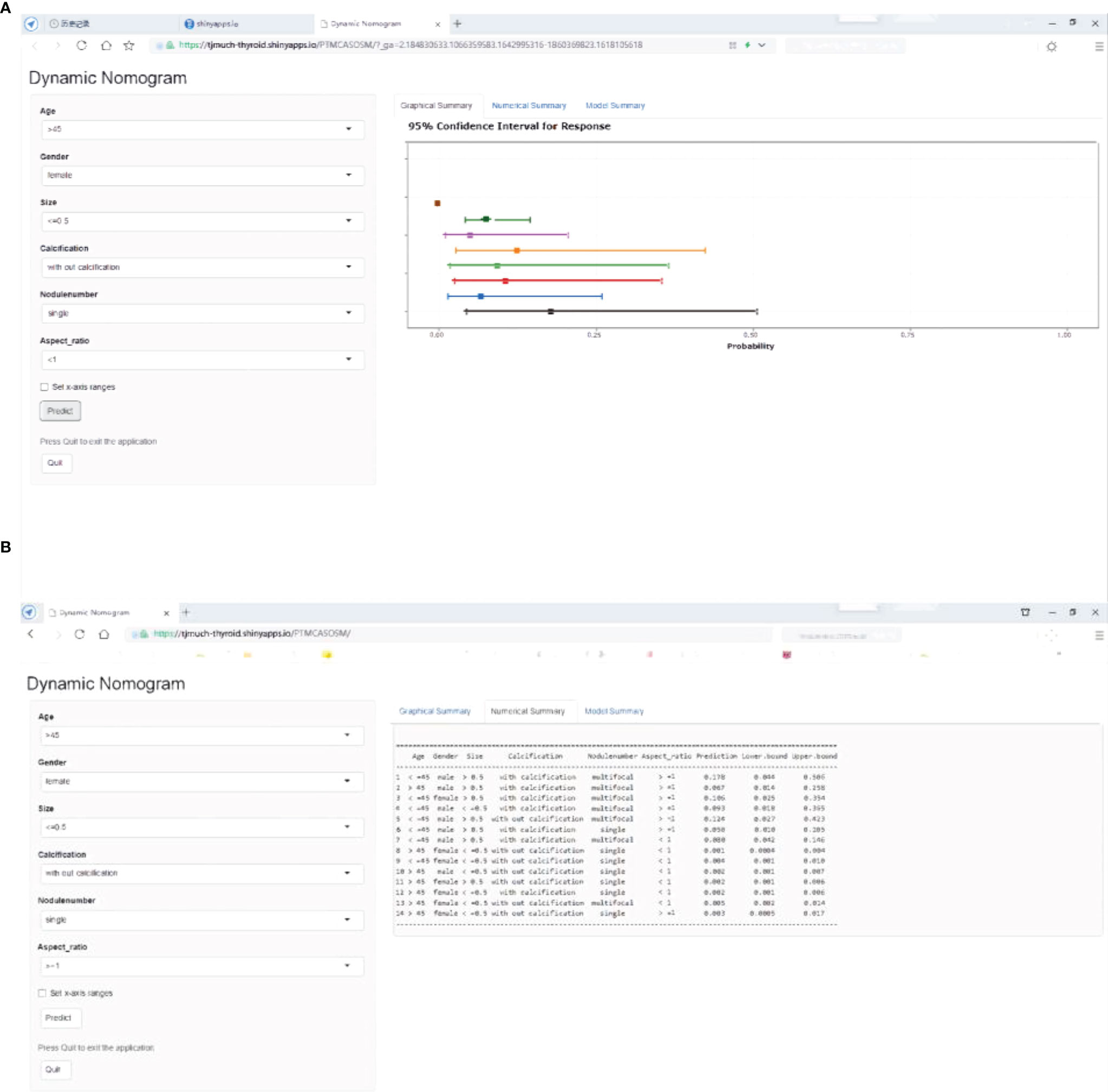Open the Aspect_ratio dropdown in panel A

click(203, 360)
